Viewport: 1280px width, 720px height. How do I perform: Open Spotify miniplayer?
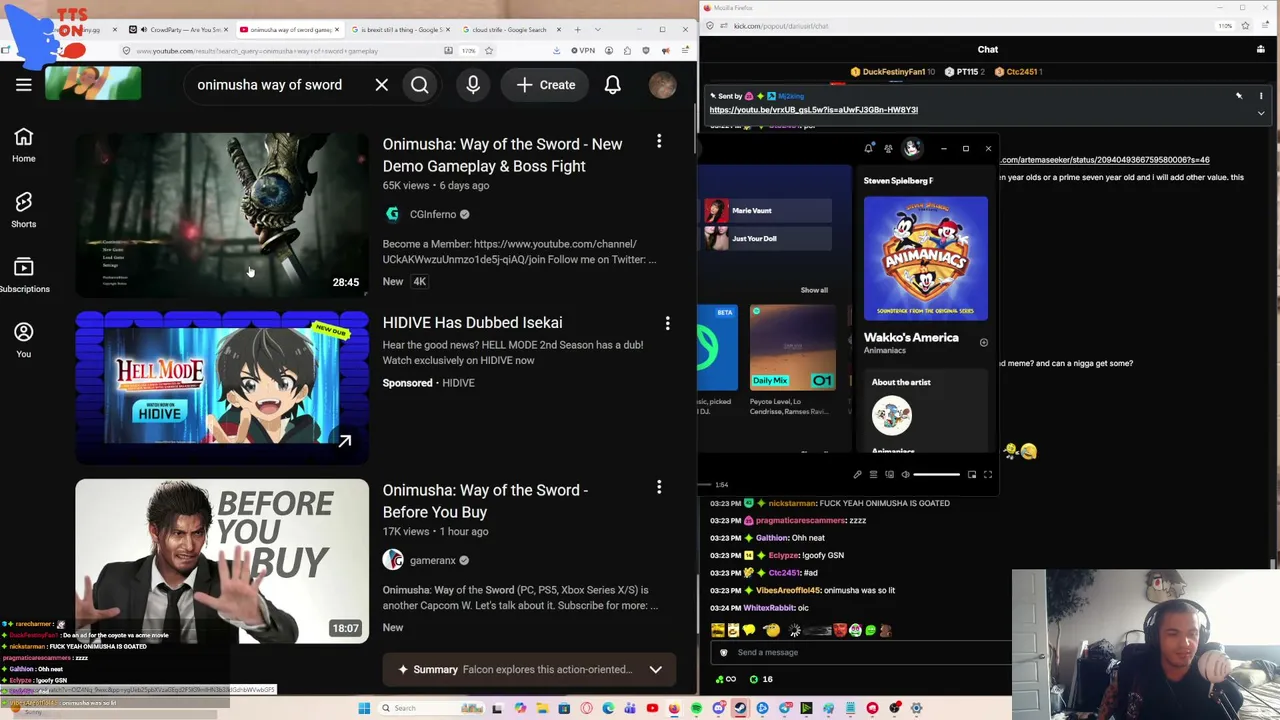[971, 475]
